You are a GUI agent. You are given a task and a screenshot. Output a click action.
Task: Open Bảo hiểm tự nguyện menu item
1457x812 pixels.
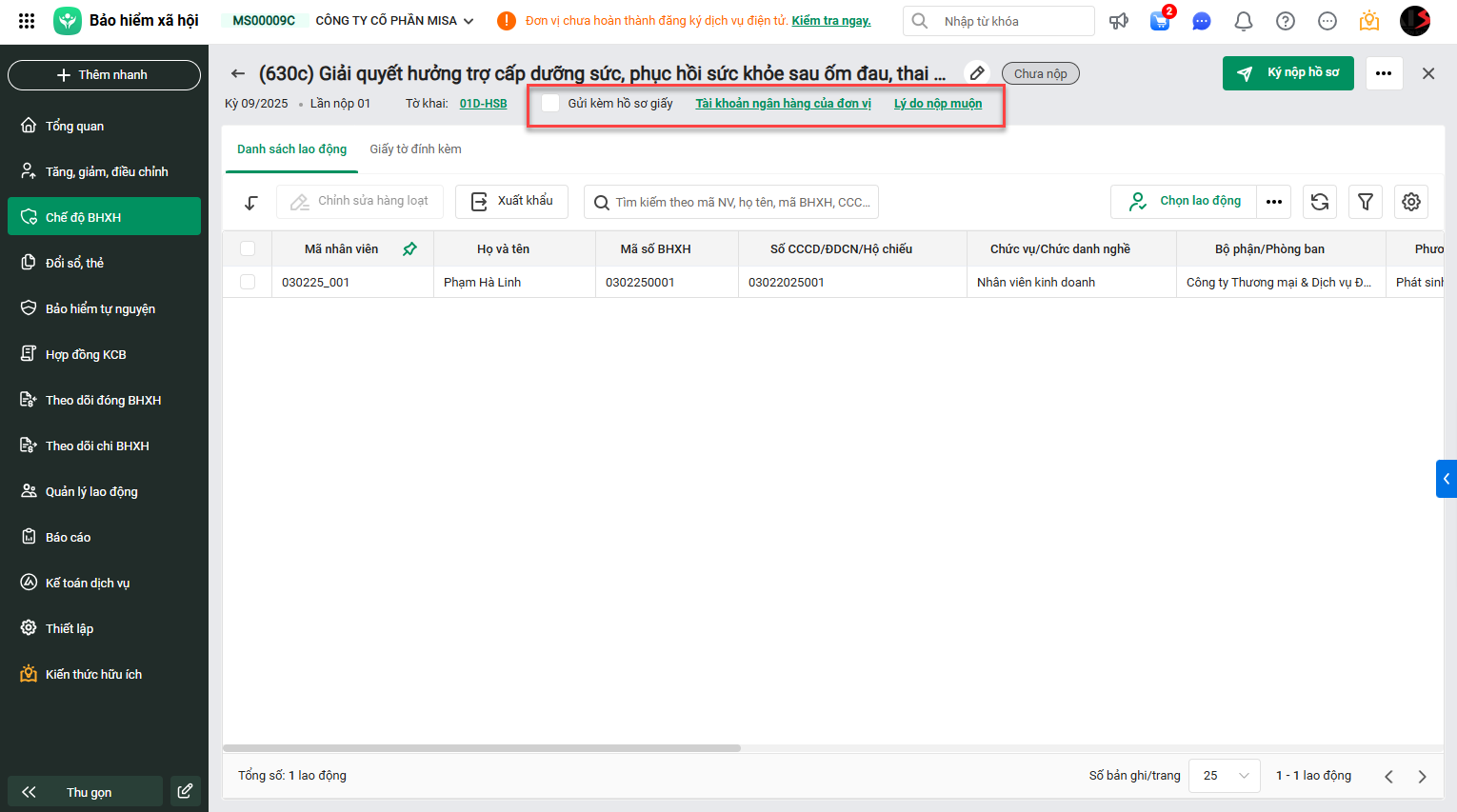(104, 308)
